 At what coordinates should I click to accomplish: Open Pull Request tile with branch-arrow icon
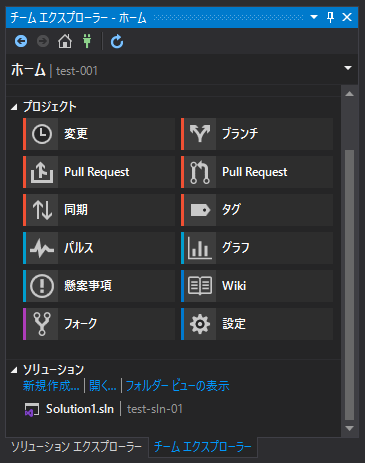[x=257, y=172]
